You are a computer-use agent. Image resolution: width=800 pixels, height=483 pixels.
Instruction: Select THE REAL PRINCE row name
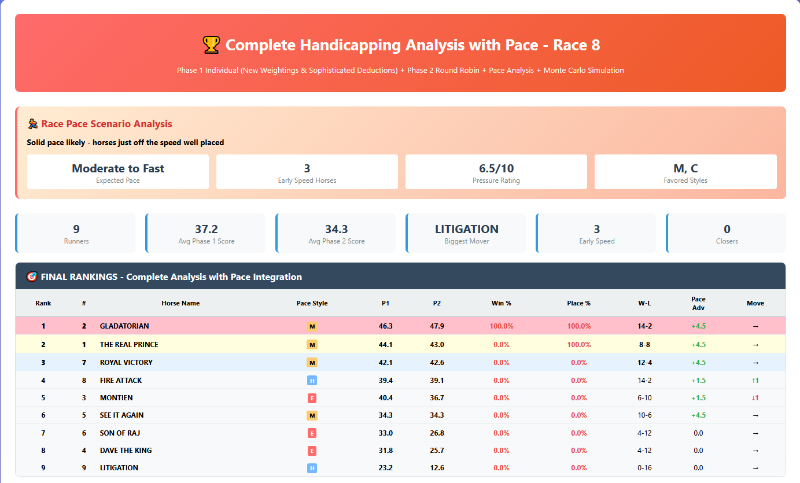129,344
